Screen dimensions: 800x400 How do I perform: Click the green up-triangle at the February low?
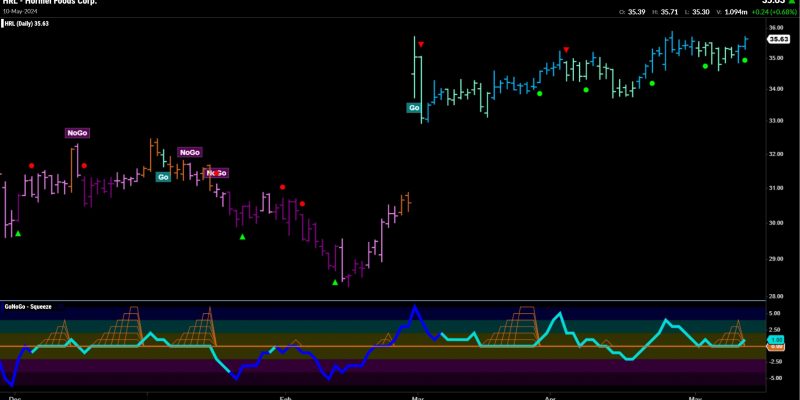pos(335,282)
